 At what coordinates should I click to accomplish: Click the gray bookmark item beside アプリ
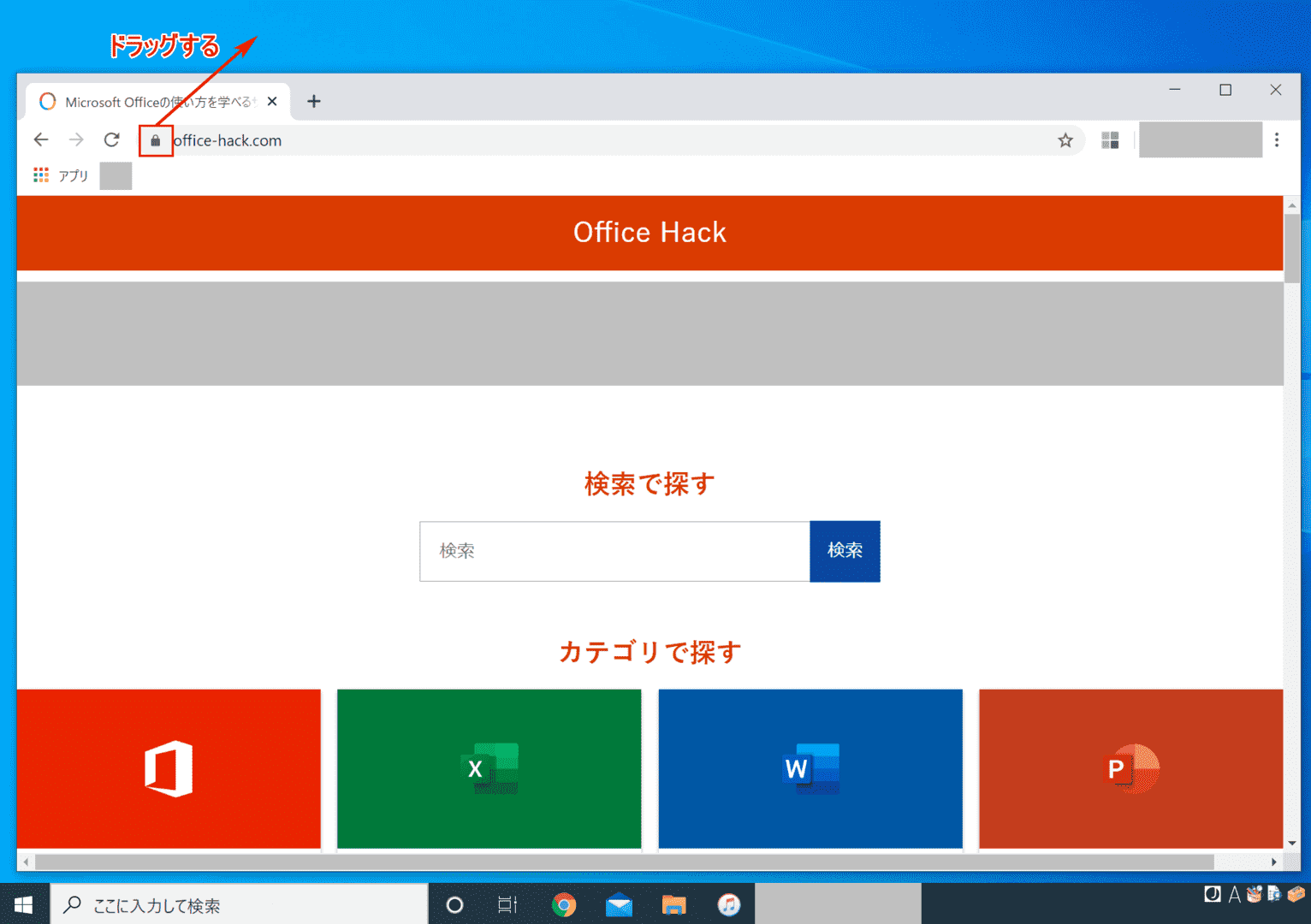pos(116,175)
